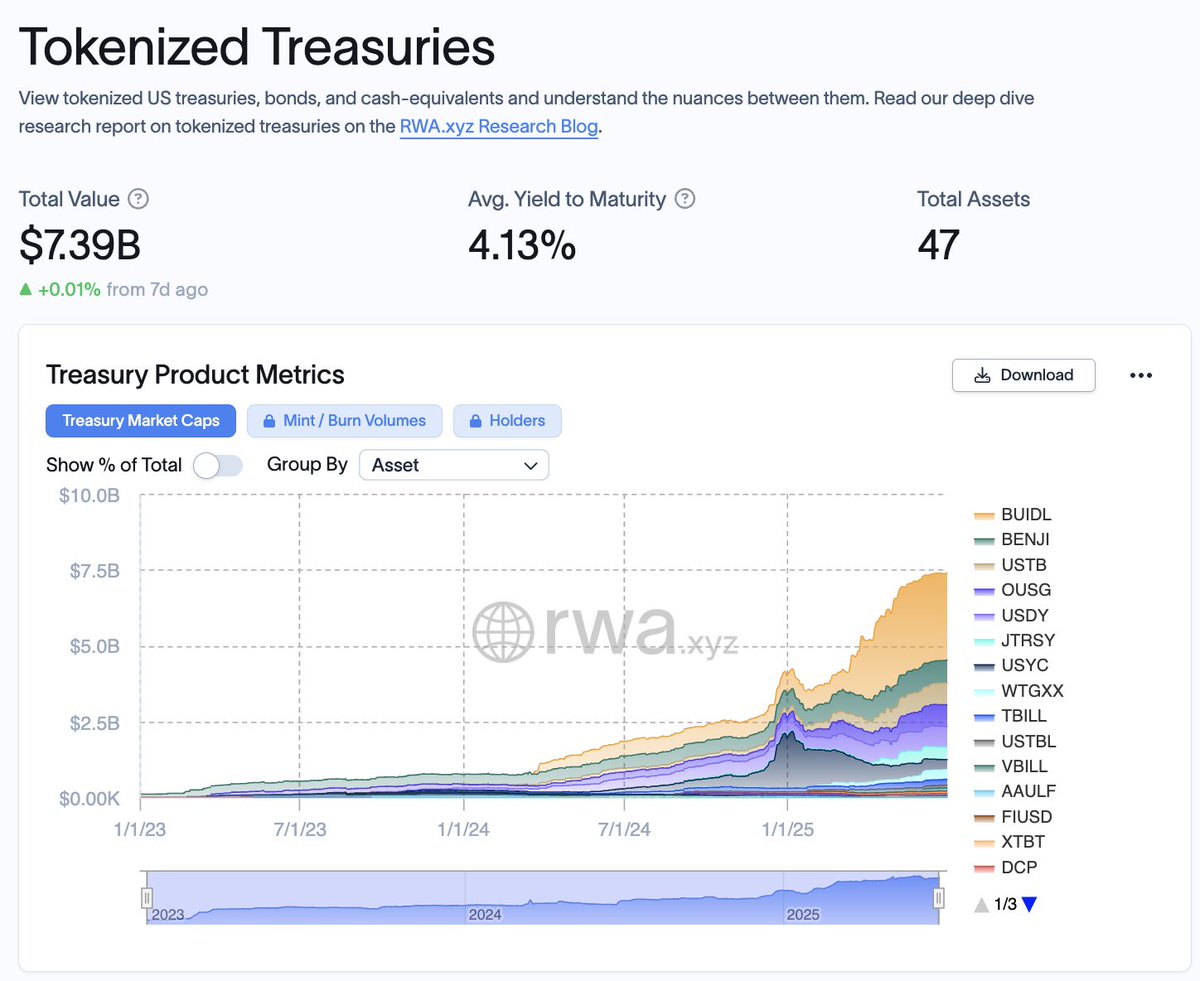The height and width of the screenshot is (981, 1200).
Task: Click the 2024 area in range navigator
Action: click(486, 914)
